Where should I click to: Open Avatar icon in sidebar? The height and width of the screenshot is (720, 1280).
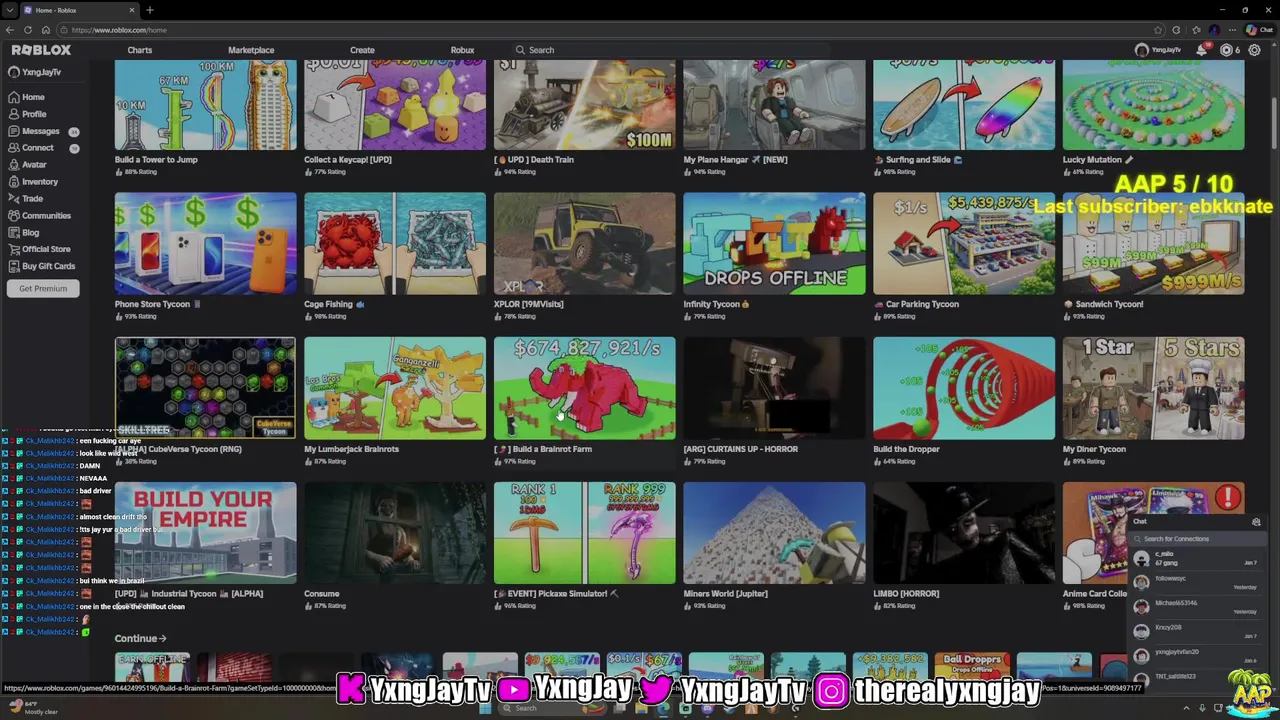pos(13,165)
